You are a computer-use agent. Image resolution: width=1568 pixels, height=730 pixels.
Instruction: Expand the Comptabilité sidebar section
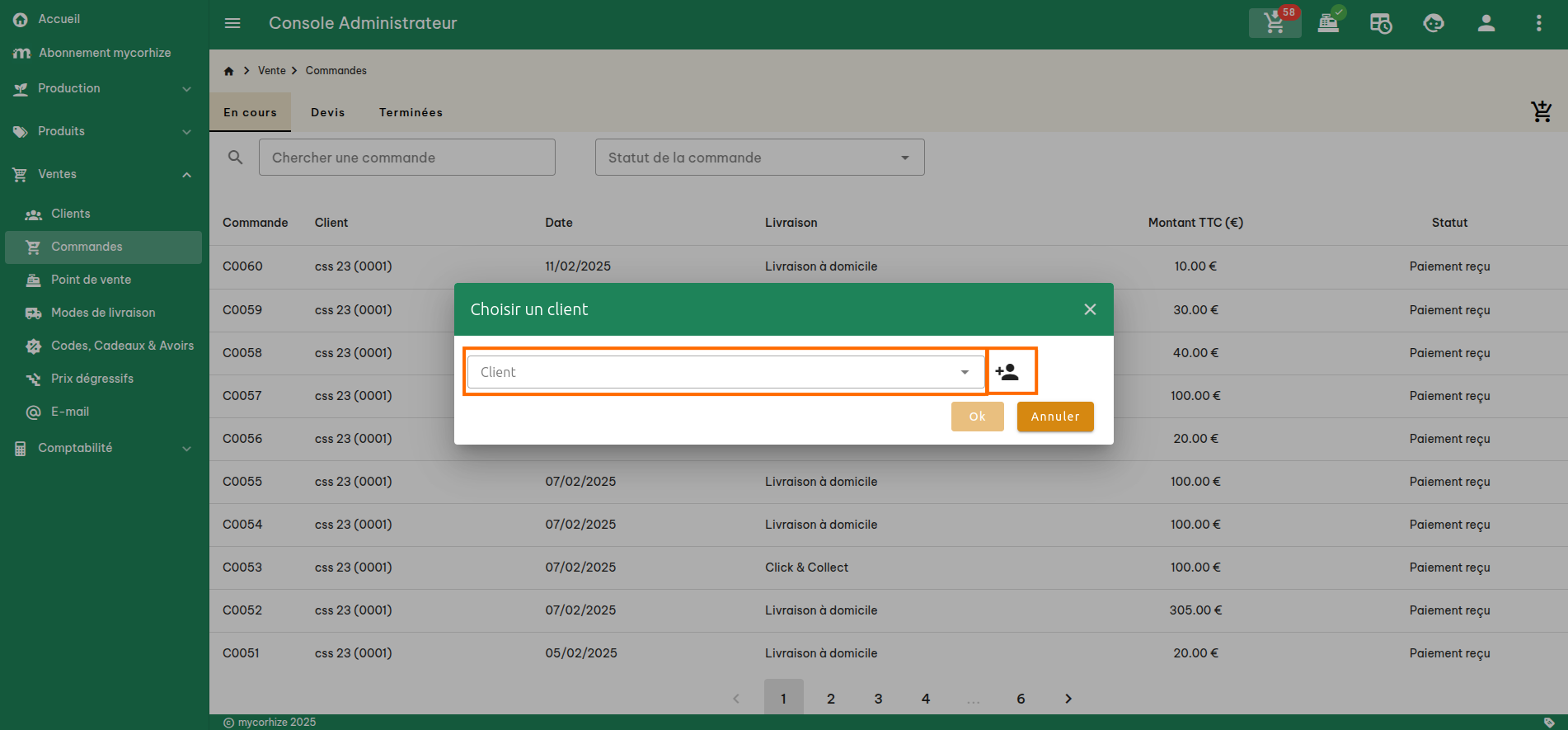tap(104, 448)
